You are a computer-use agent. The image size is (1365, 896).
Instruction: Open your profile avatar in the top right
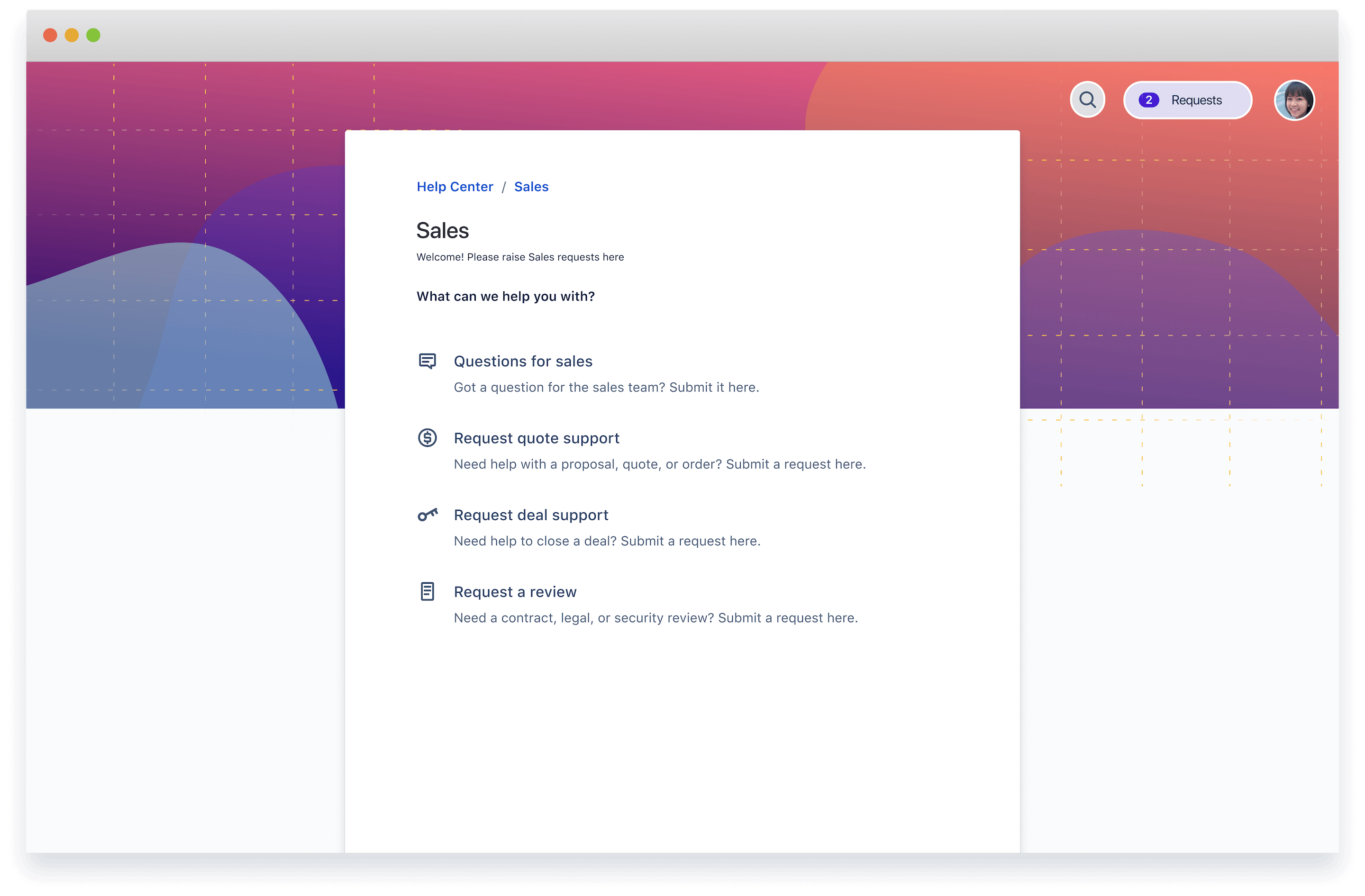click(1294, 100)
